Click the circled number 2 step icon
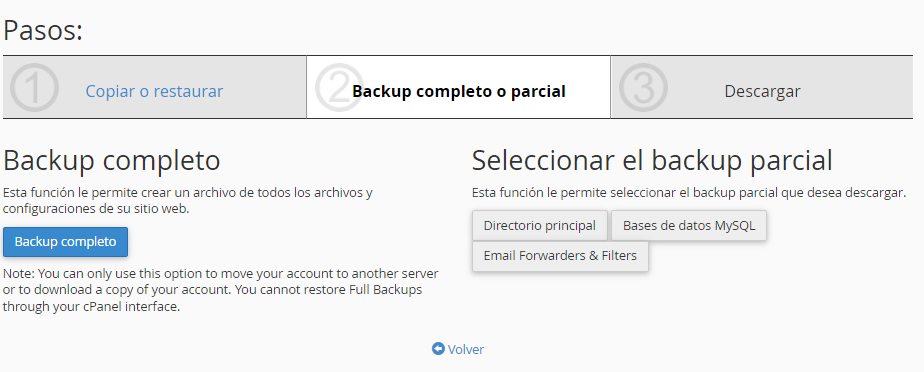Viewport: 924px width, 372px height. pyautogui.click(x=339, y=88)
